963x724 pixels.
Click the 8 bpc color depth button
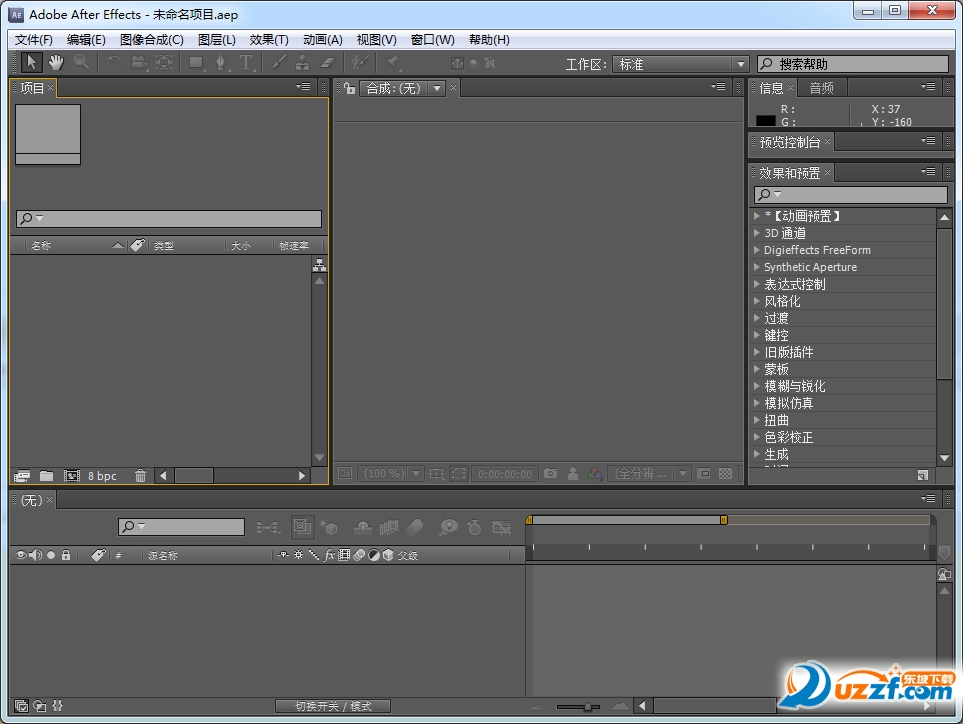click(x=102, y=476)
